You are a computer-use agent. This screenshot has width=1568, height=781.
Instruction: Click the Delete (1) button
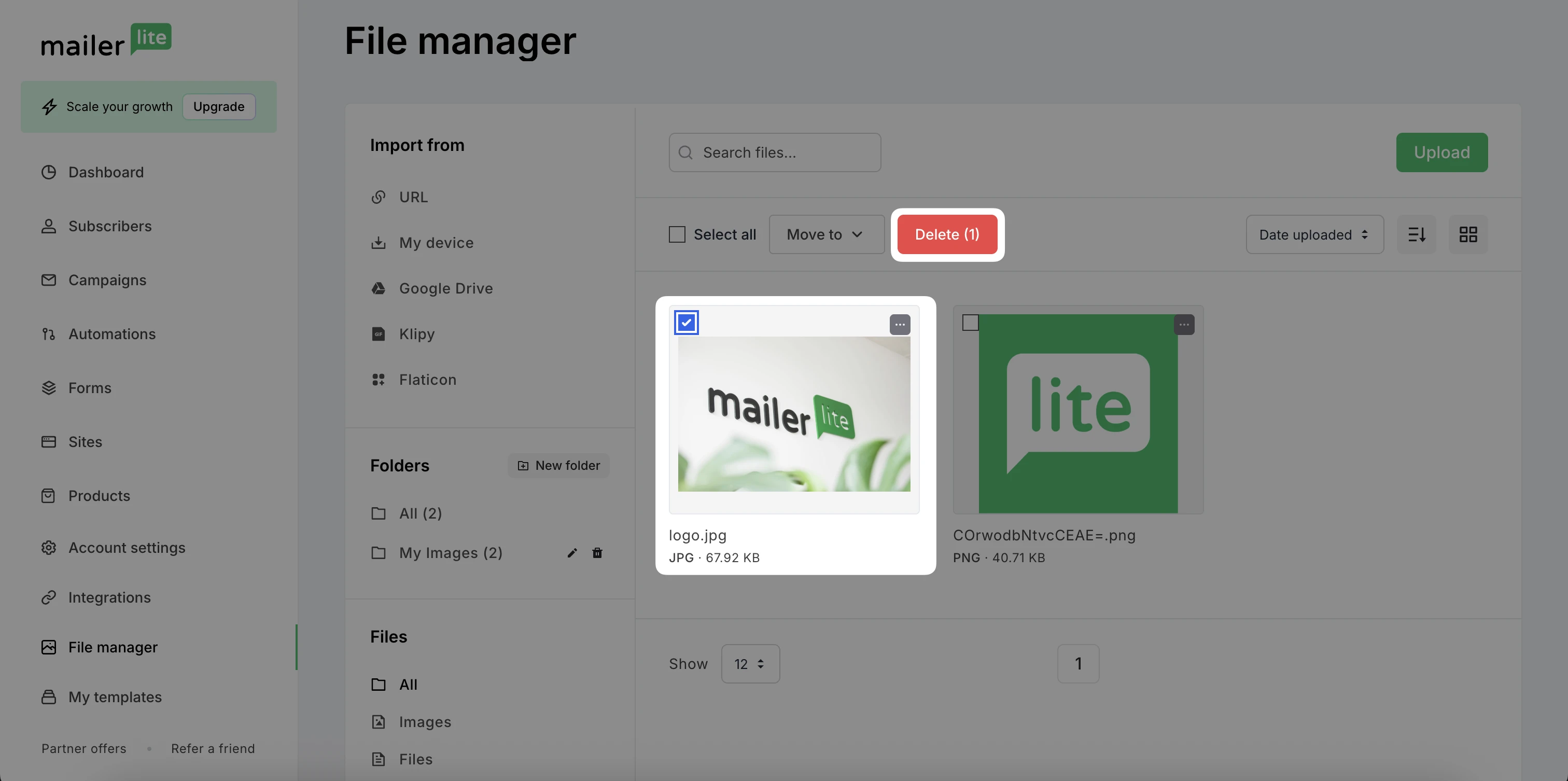[947, 234]
